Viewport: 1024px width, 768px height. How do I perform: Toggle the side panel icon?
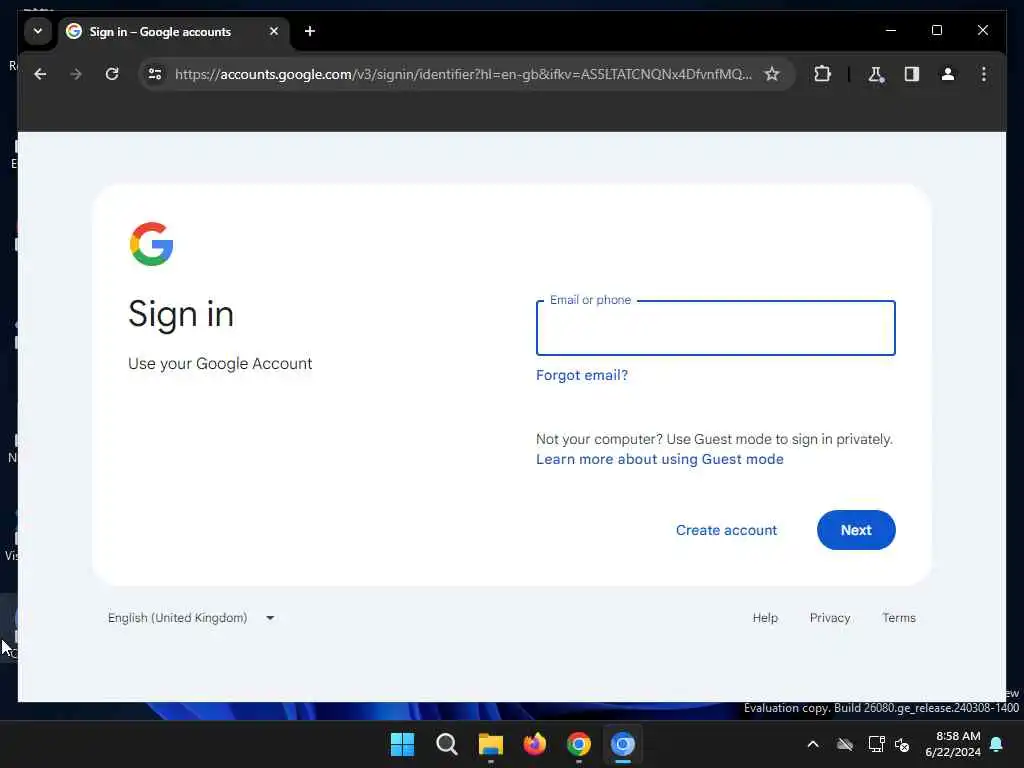912,74
